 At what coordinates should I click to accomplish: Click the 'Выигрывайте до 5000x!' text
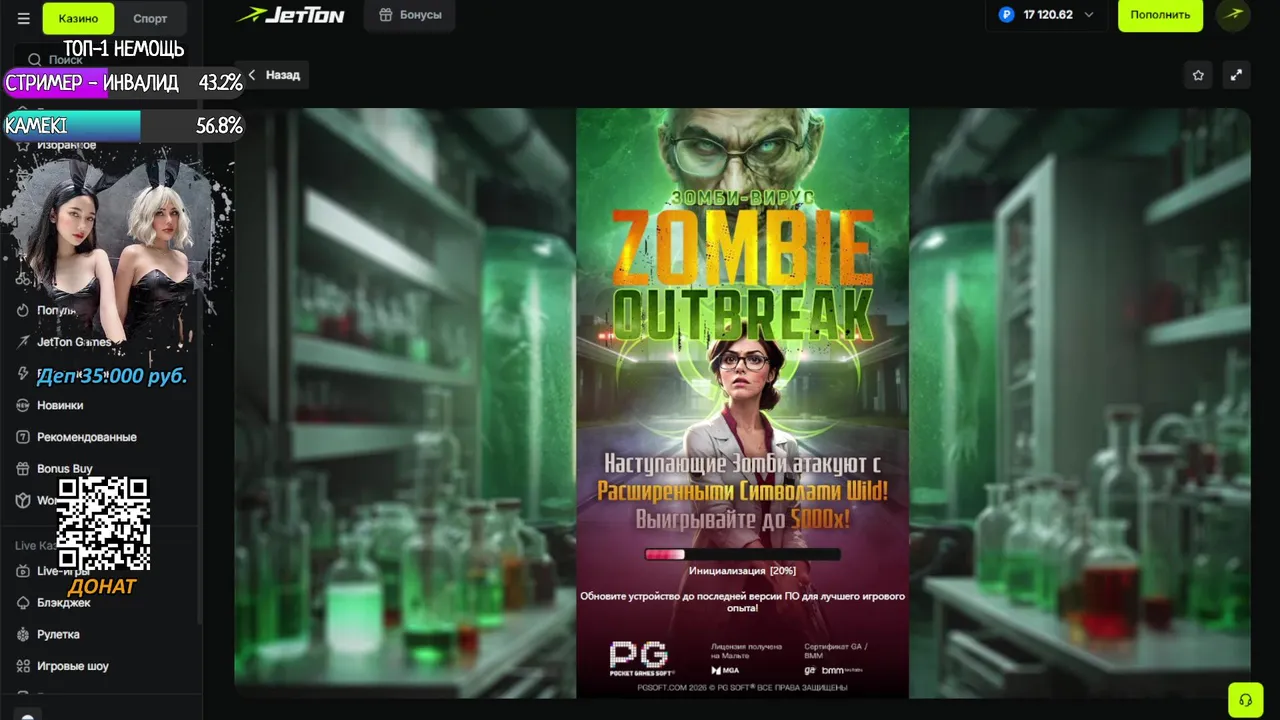742,519
